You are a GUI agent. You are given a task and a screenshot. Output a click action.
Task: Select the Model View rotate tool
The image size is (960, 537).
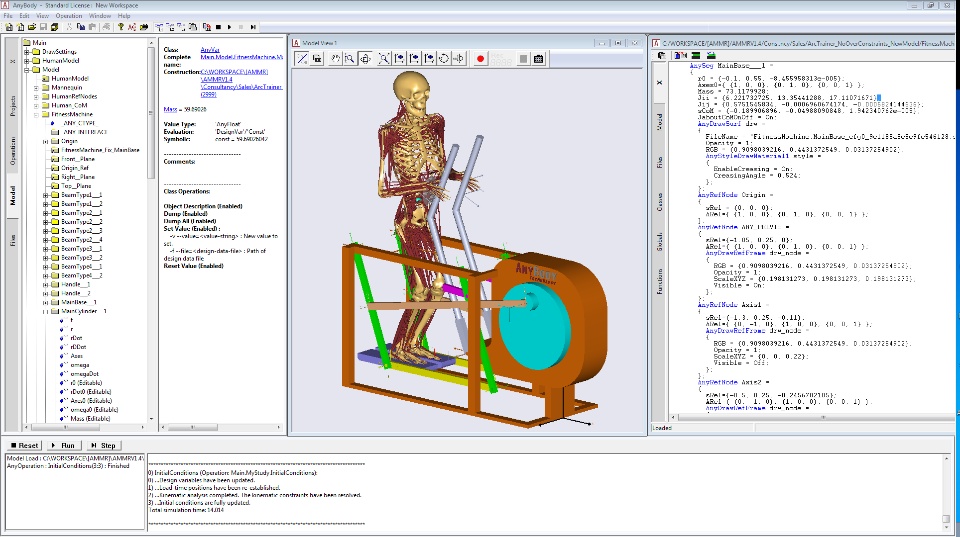(366, 59)
